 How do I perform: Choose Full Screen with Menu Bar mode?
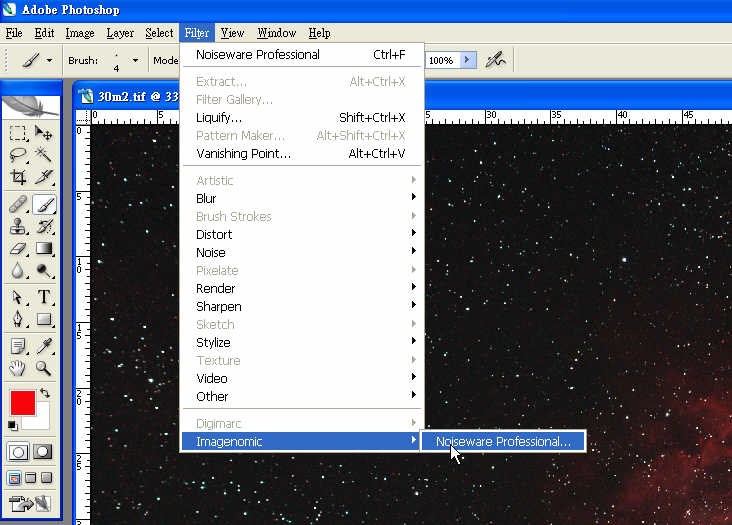[x=31, y=478]
